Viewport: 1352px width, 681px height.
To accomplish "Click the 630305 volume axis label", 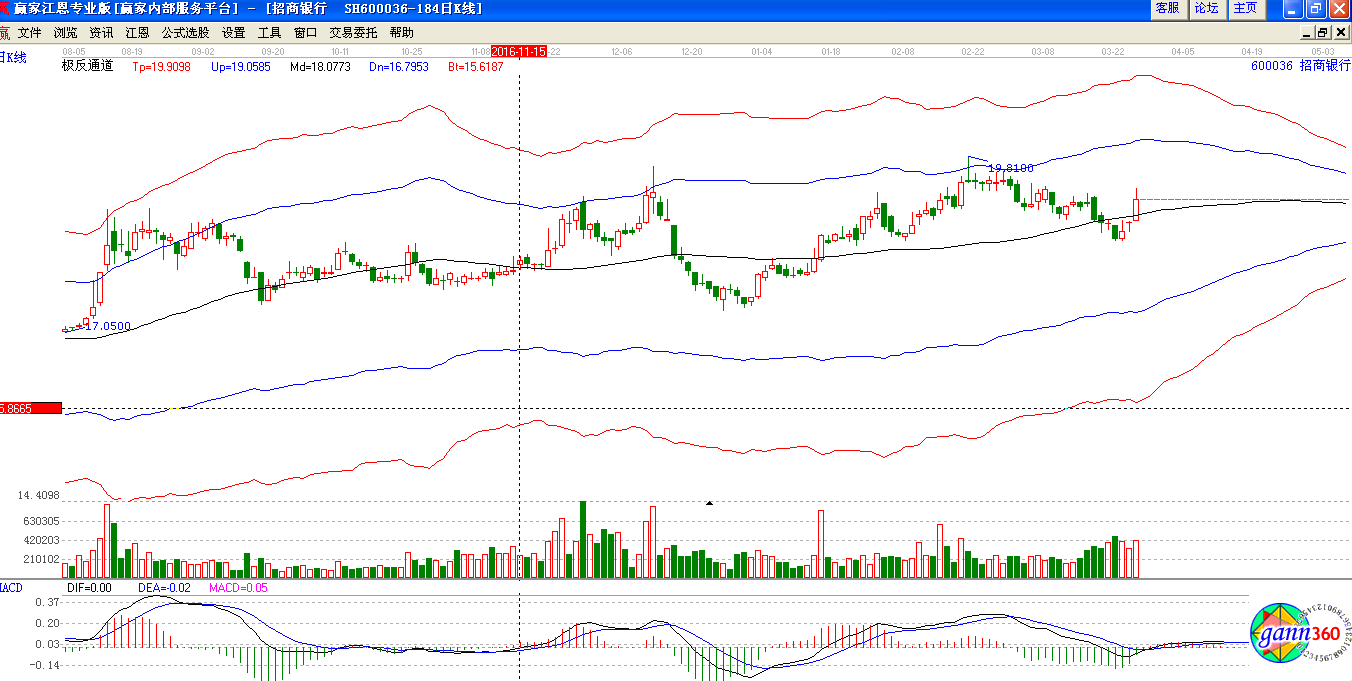I will 41,521.
